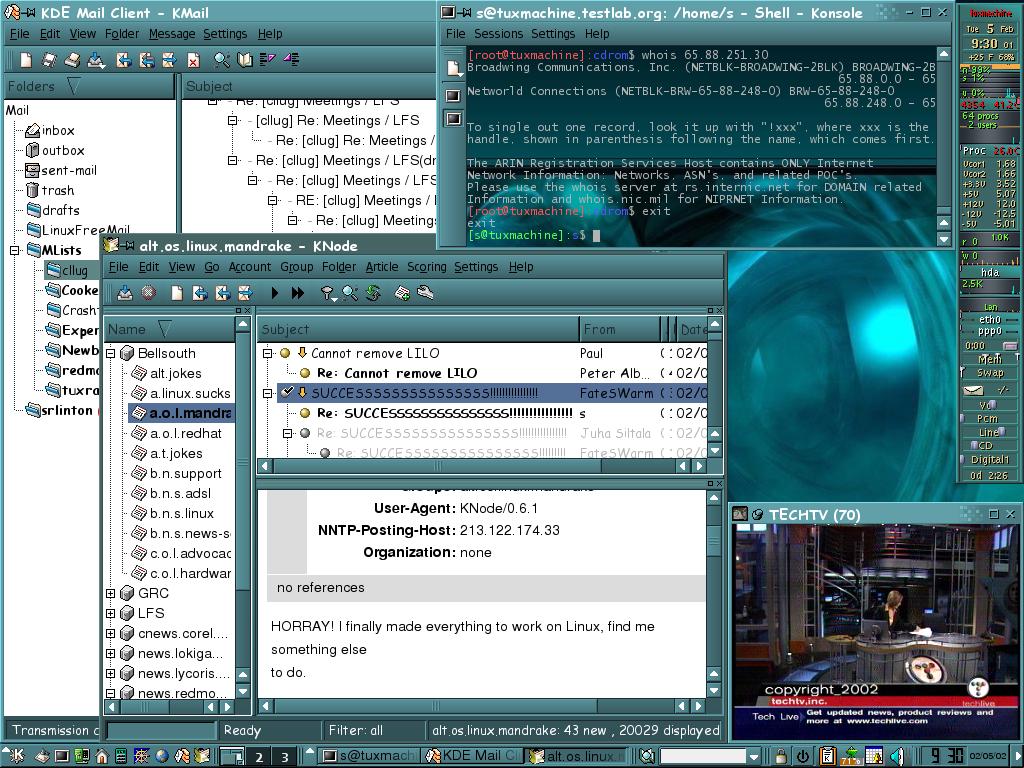Select alt.jokes newsgroup in KNode
This screenshot has width=1024, height=768.
(167, 374)
